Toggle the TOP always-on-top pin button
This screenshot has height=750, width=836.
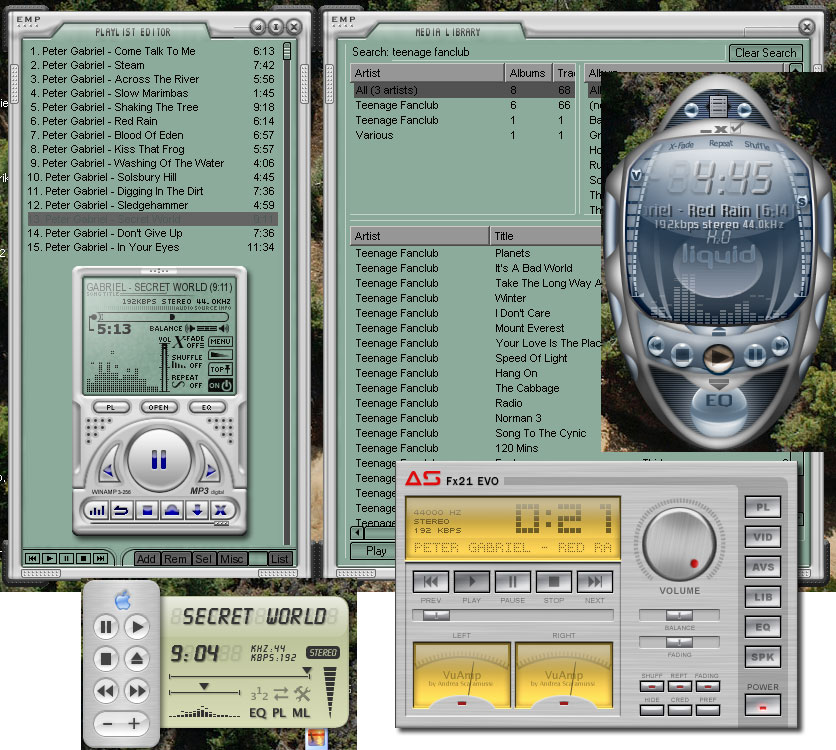pos(220,369)
